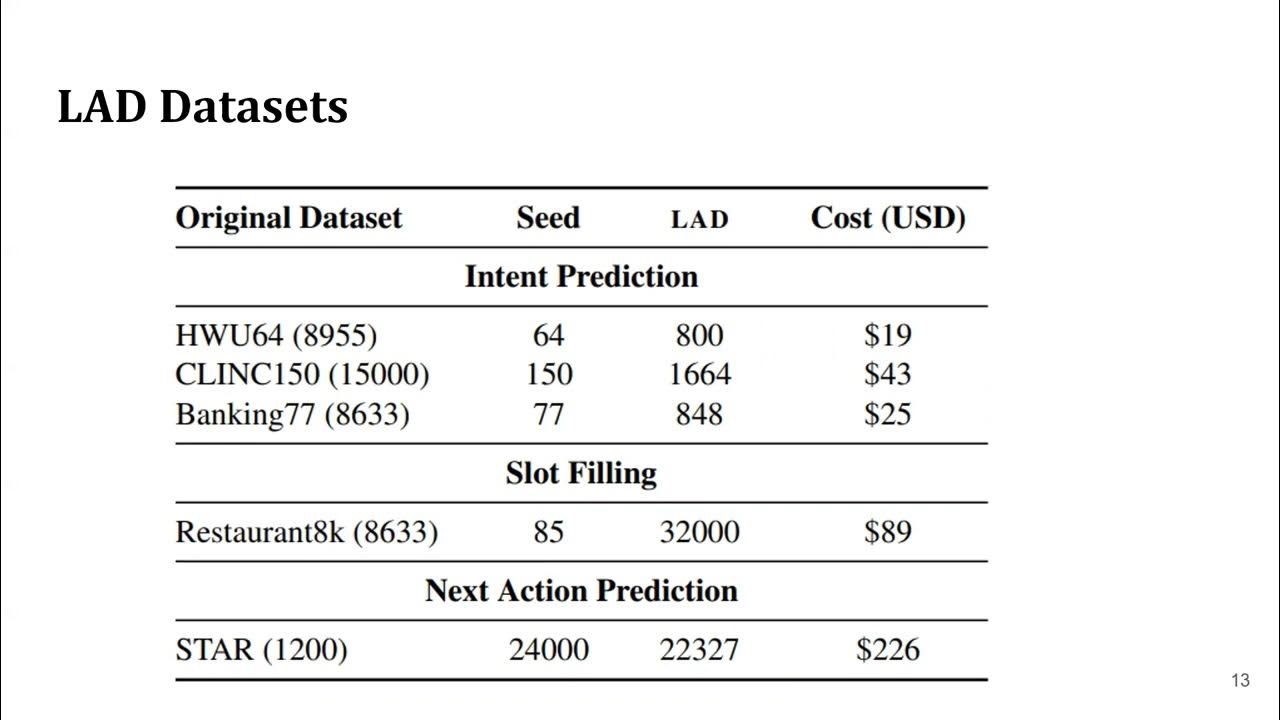Select the Original Dataset column header
Image resolution: width=1280 pixels, height=720 pixels.
[x=288, y=218]
